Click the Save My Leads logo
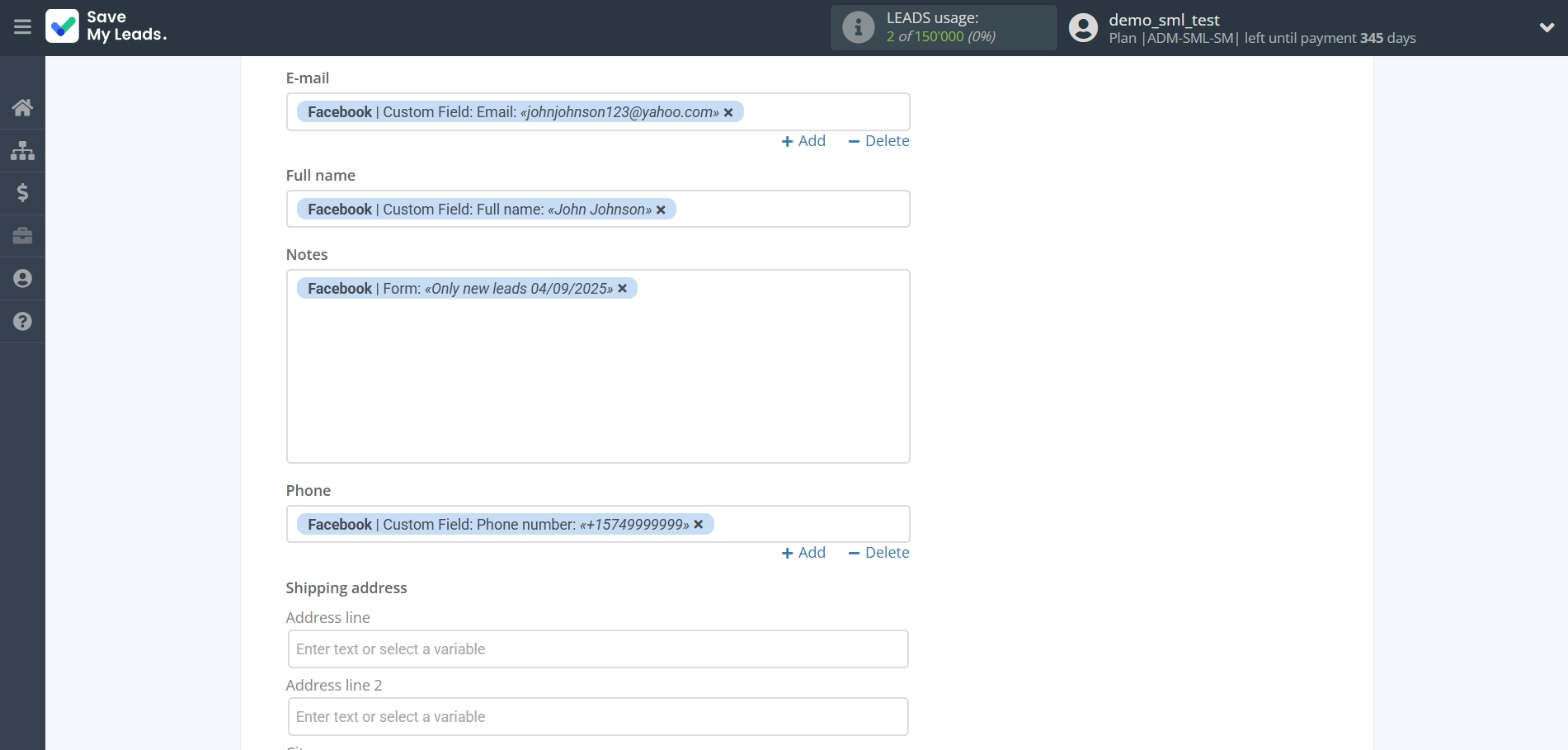Image resolution: width=1568 pixels, height=750 pixels. [x=106, y=27]
